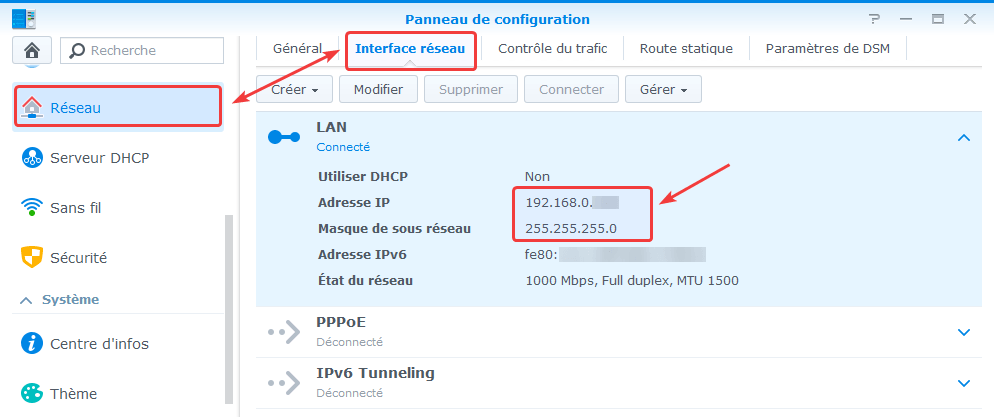Click the Réseau house icon in sidebar

pos(33,107)
